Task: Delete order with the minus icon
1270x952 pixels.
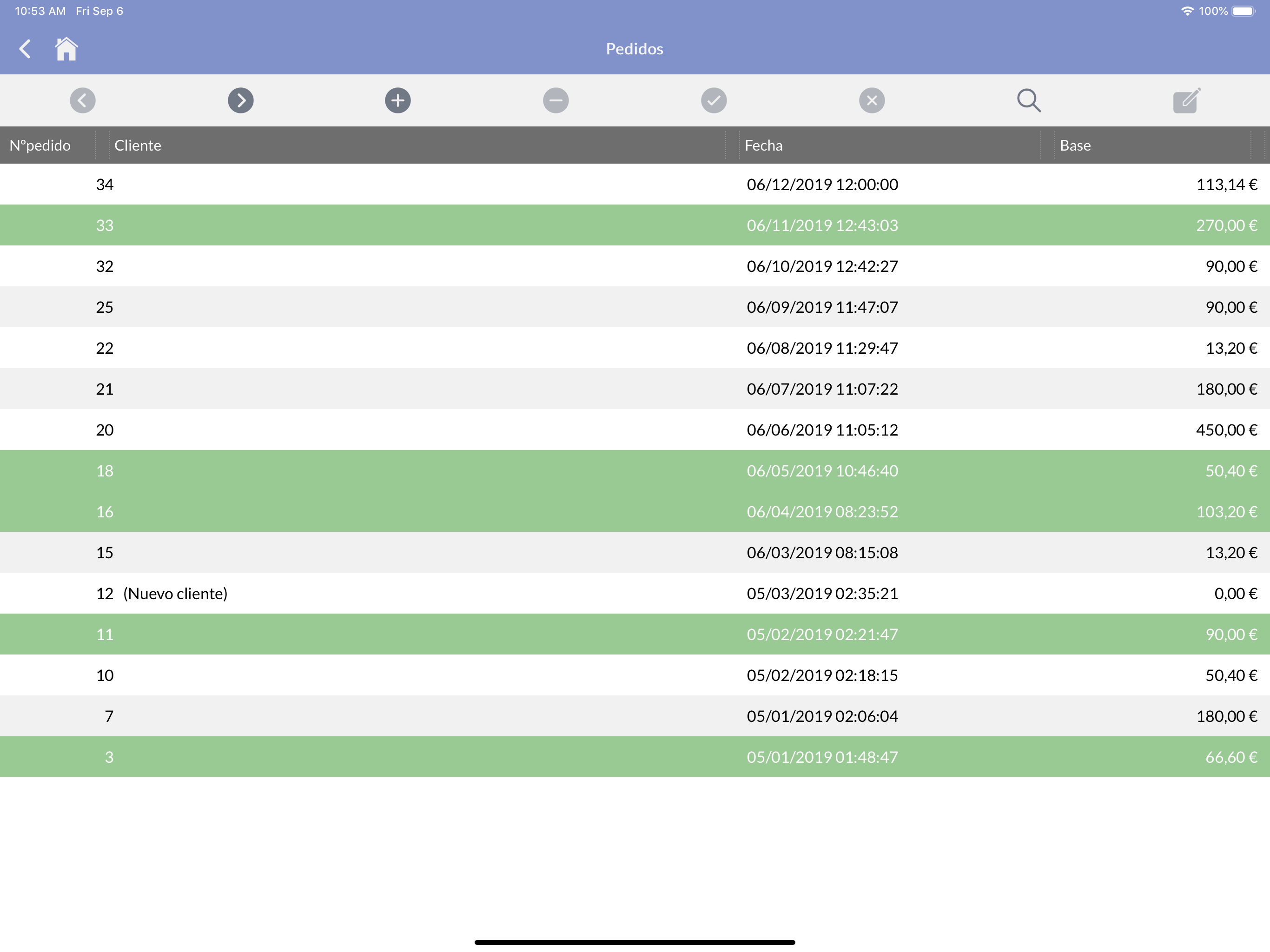Action: coord(556,100)
